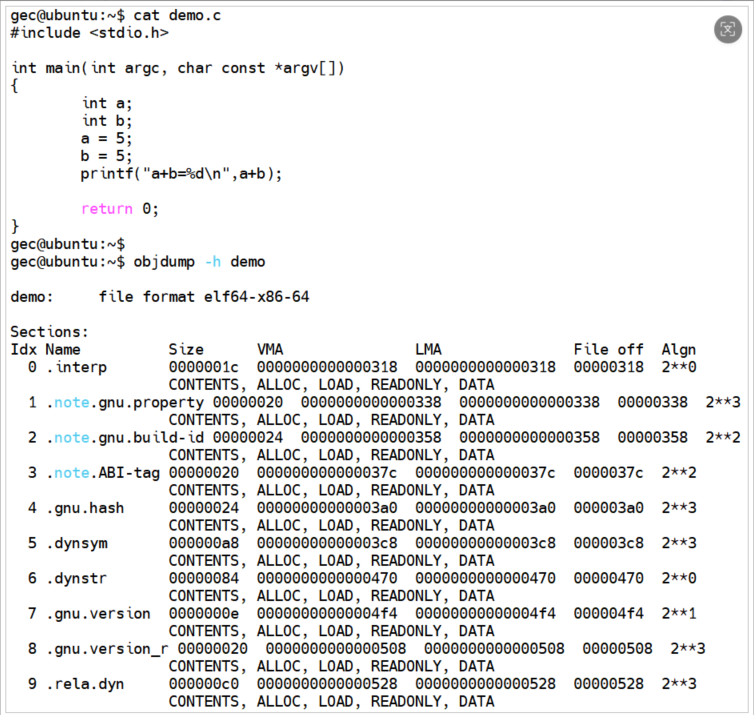This screenshot has width=754, height=715.
Task: Click alignment '2**1' in .gnu.version row
Action: pos(679,614)
